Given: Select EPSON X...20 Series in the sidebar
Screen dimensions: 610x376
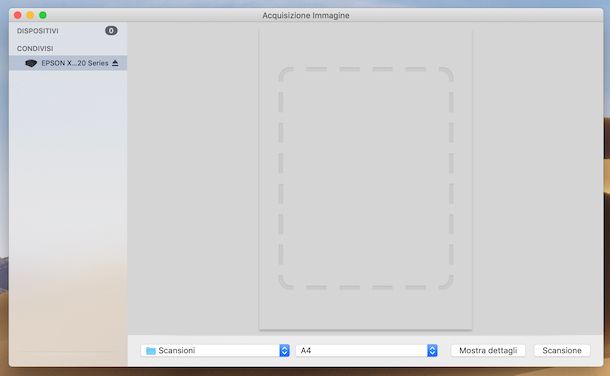Looking at the screenshot, I should point(68,63).
